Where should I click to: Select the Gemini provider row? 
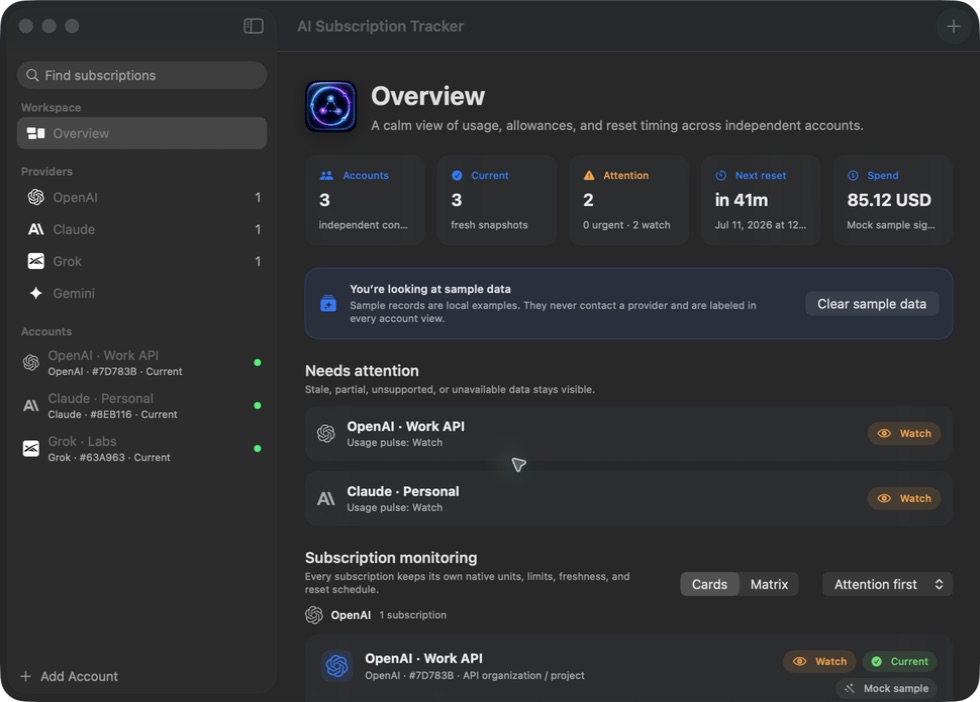[x=142, y=293]
